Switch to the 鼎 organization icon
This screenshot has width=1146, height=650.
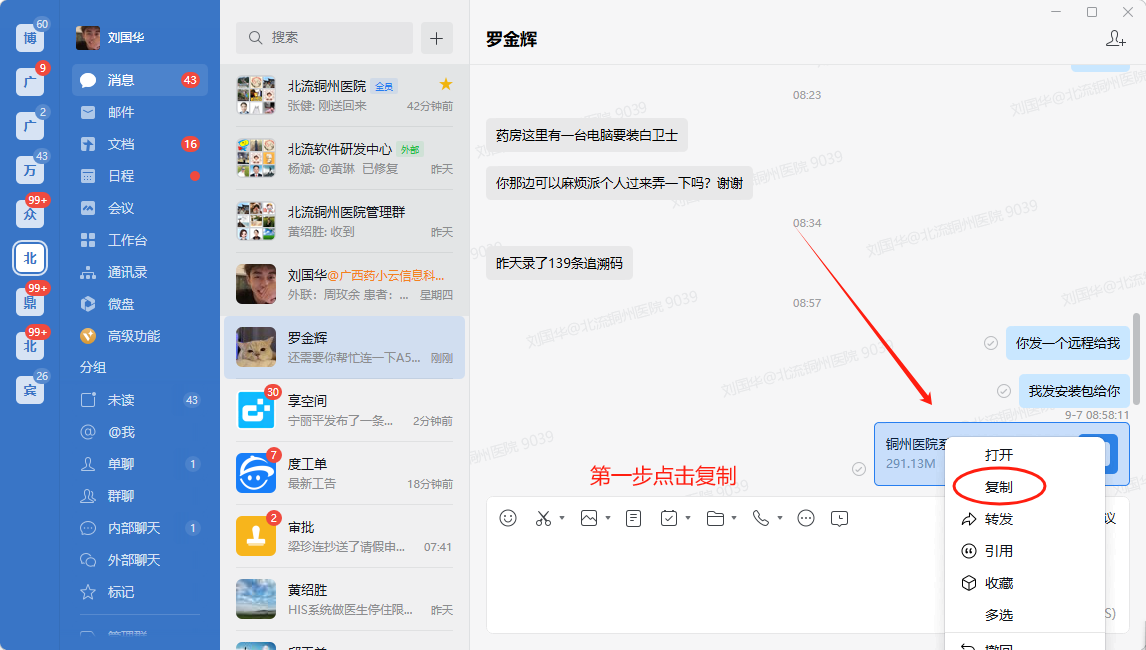point(30,302)
